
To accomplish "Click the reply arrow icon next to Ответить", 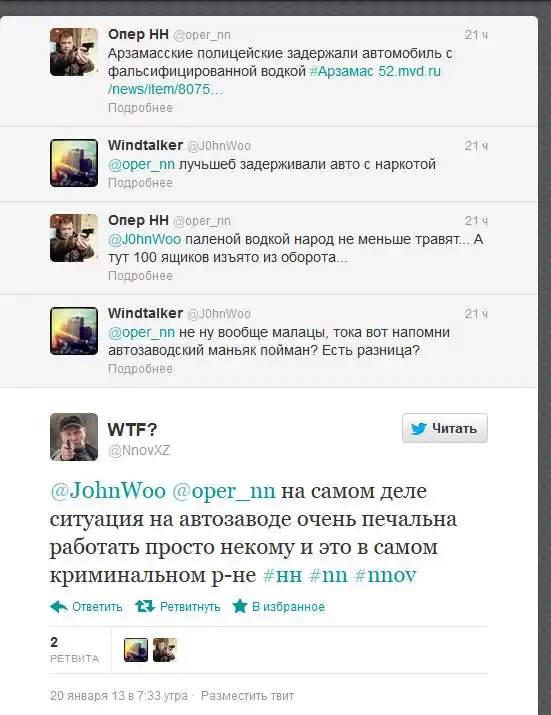I will [x=59, y=606].
